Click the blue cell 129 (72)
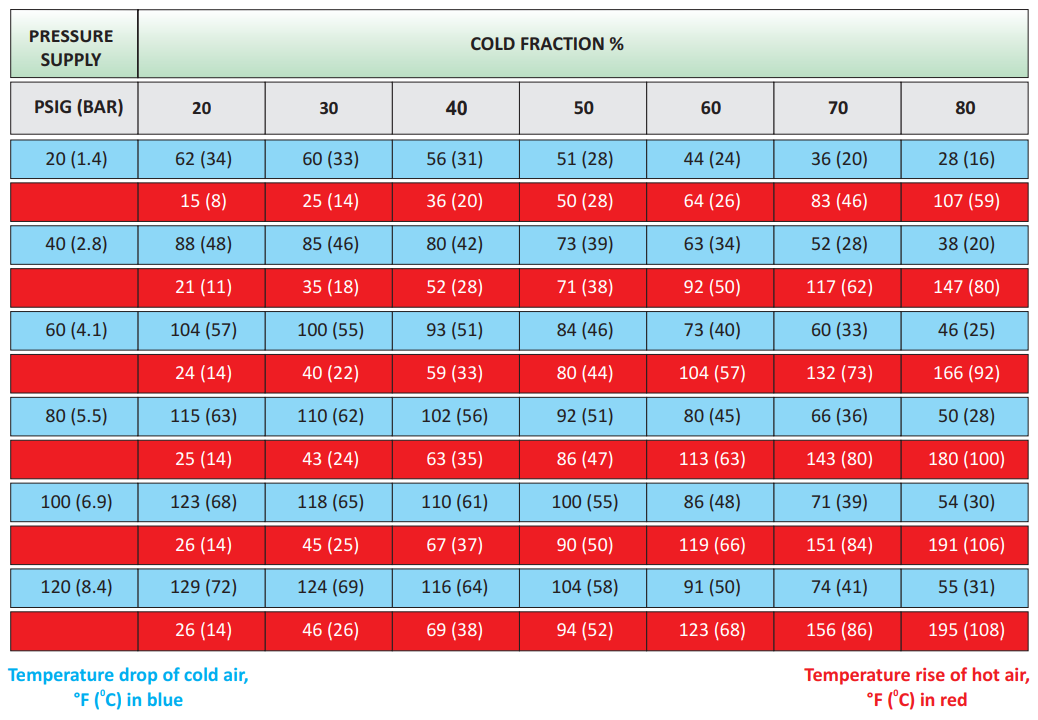 201,588
